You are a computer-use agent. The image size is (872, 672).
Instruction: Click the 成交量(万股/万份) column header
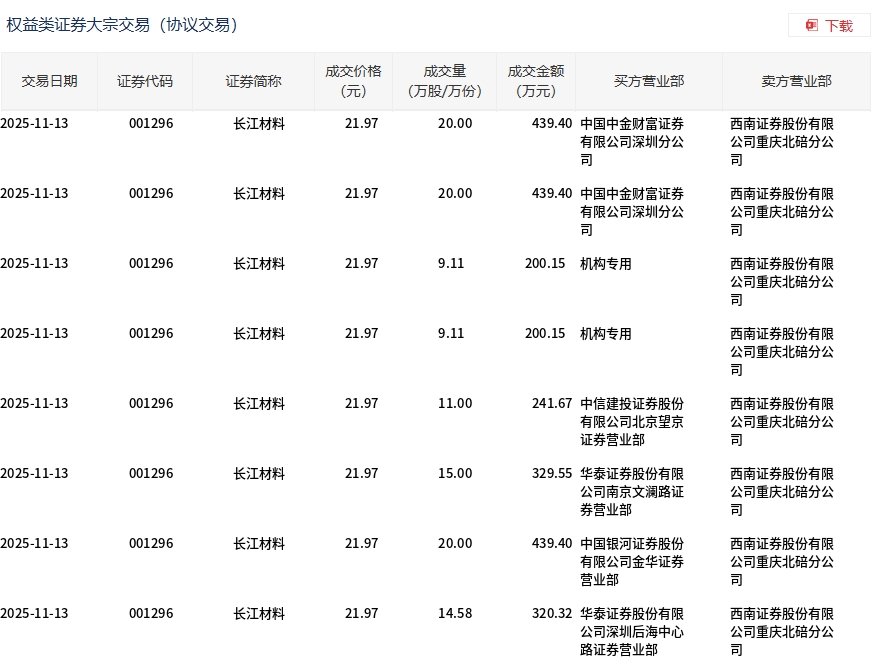point(444,81)
